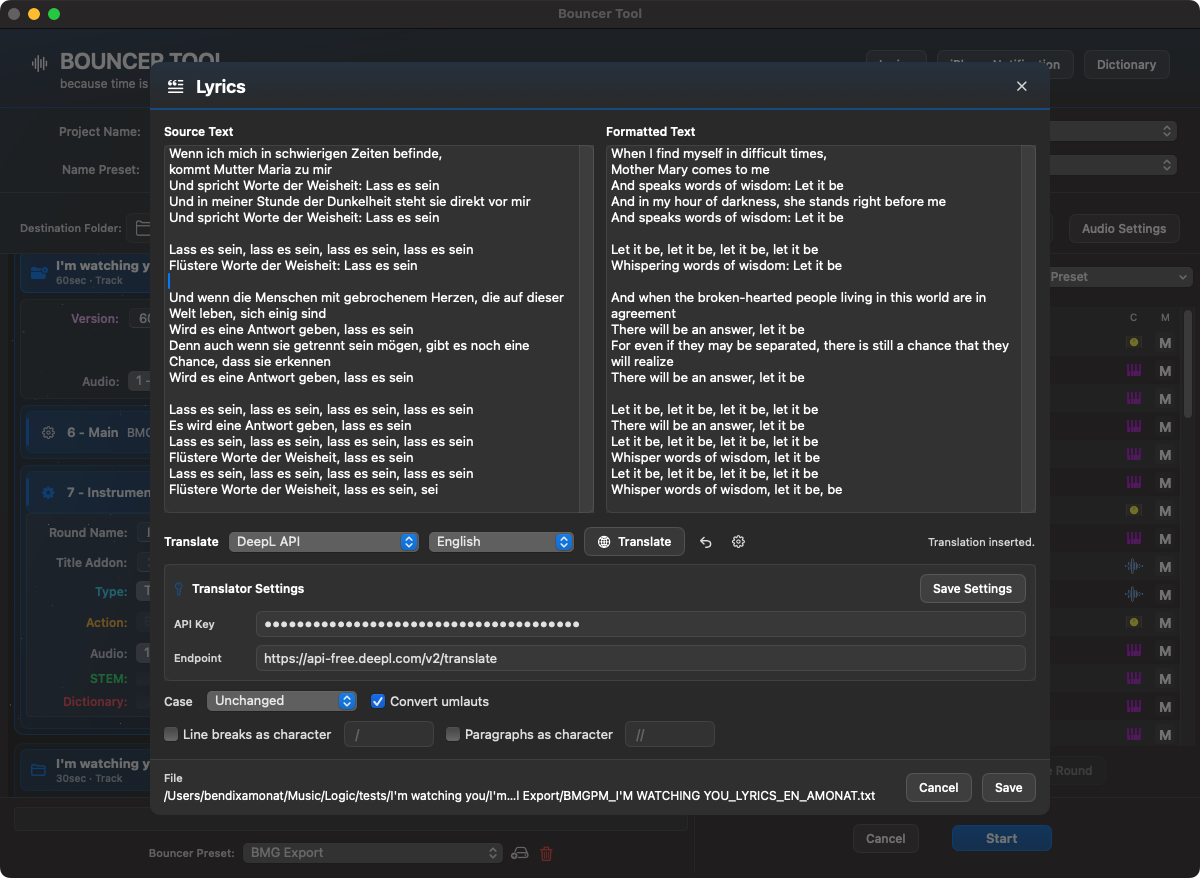The width and height of the screenshot is (1200, 878).
Task: Click the car icon beside Bouncer Preset dropdown
Action: pyautogui.click(x=520, y=853)
